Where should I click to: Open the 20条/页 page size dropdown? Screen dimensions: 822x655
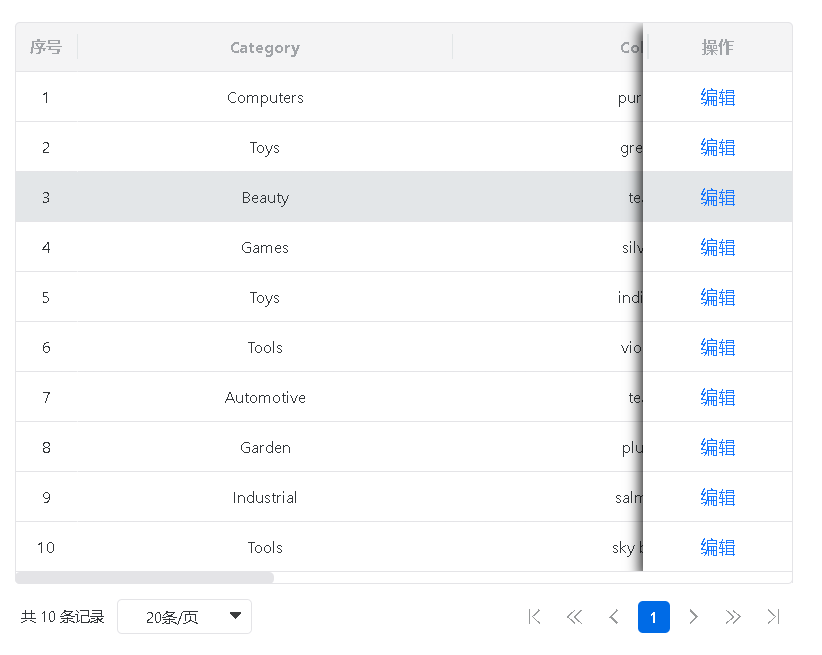[184, 617]
